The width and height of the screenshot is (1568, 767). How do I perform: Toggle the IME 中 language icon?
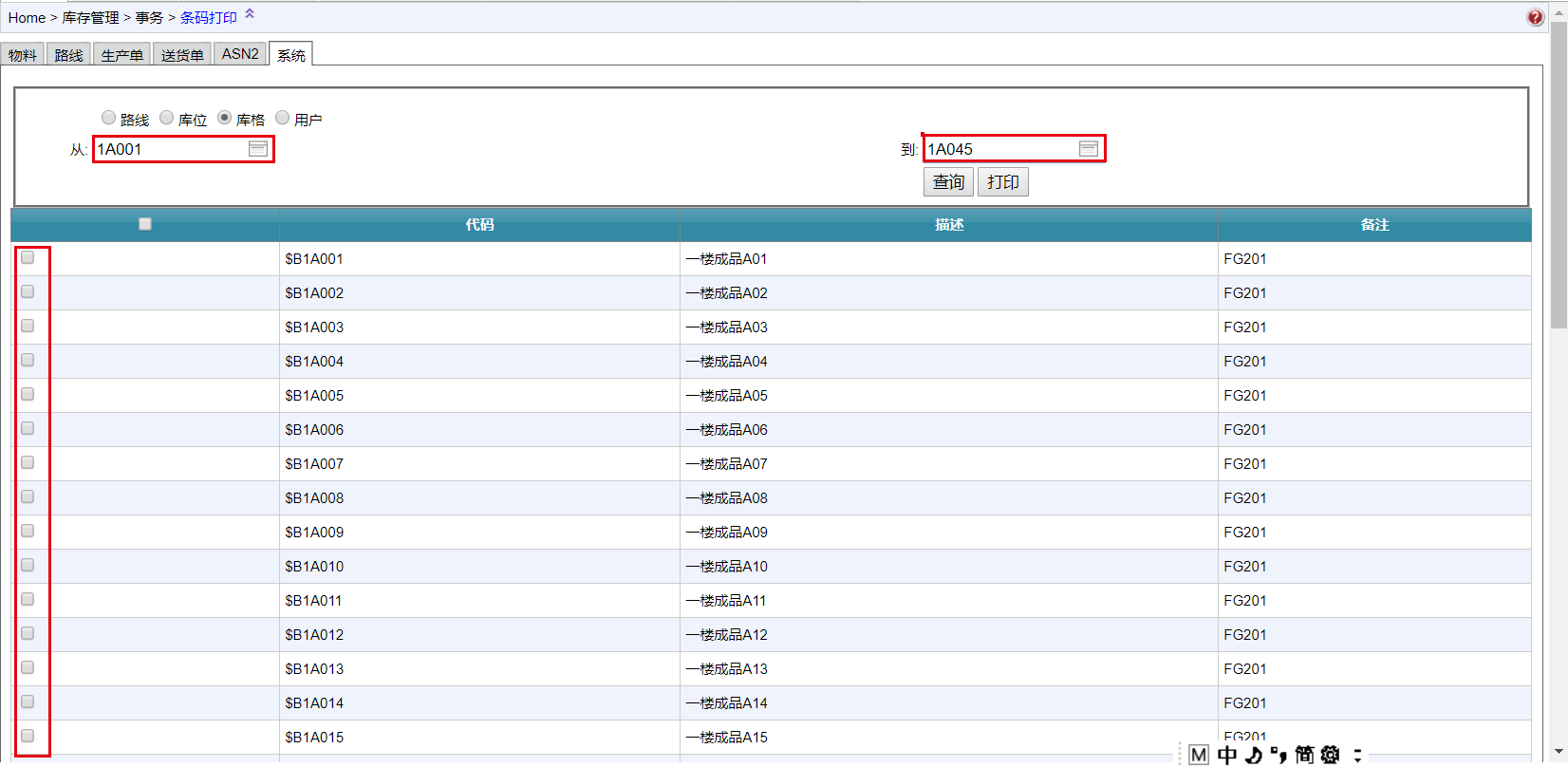1227,755
